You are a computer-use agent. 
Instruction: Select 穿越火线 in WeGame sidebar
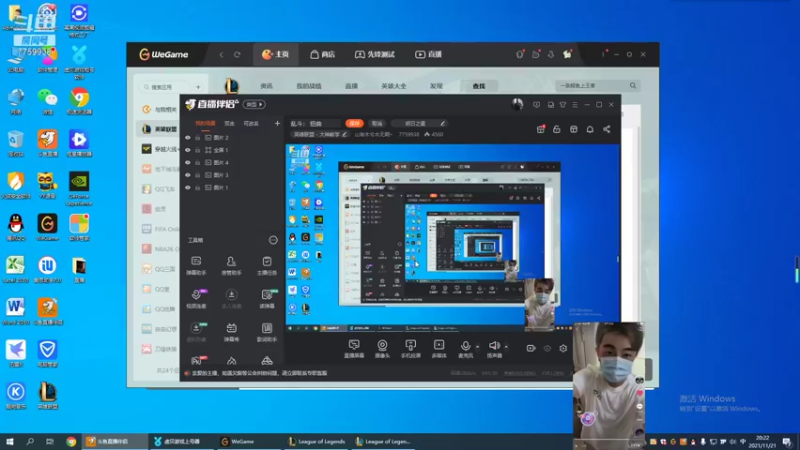pyautogui.click(x=160, y=149)
